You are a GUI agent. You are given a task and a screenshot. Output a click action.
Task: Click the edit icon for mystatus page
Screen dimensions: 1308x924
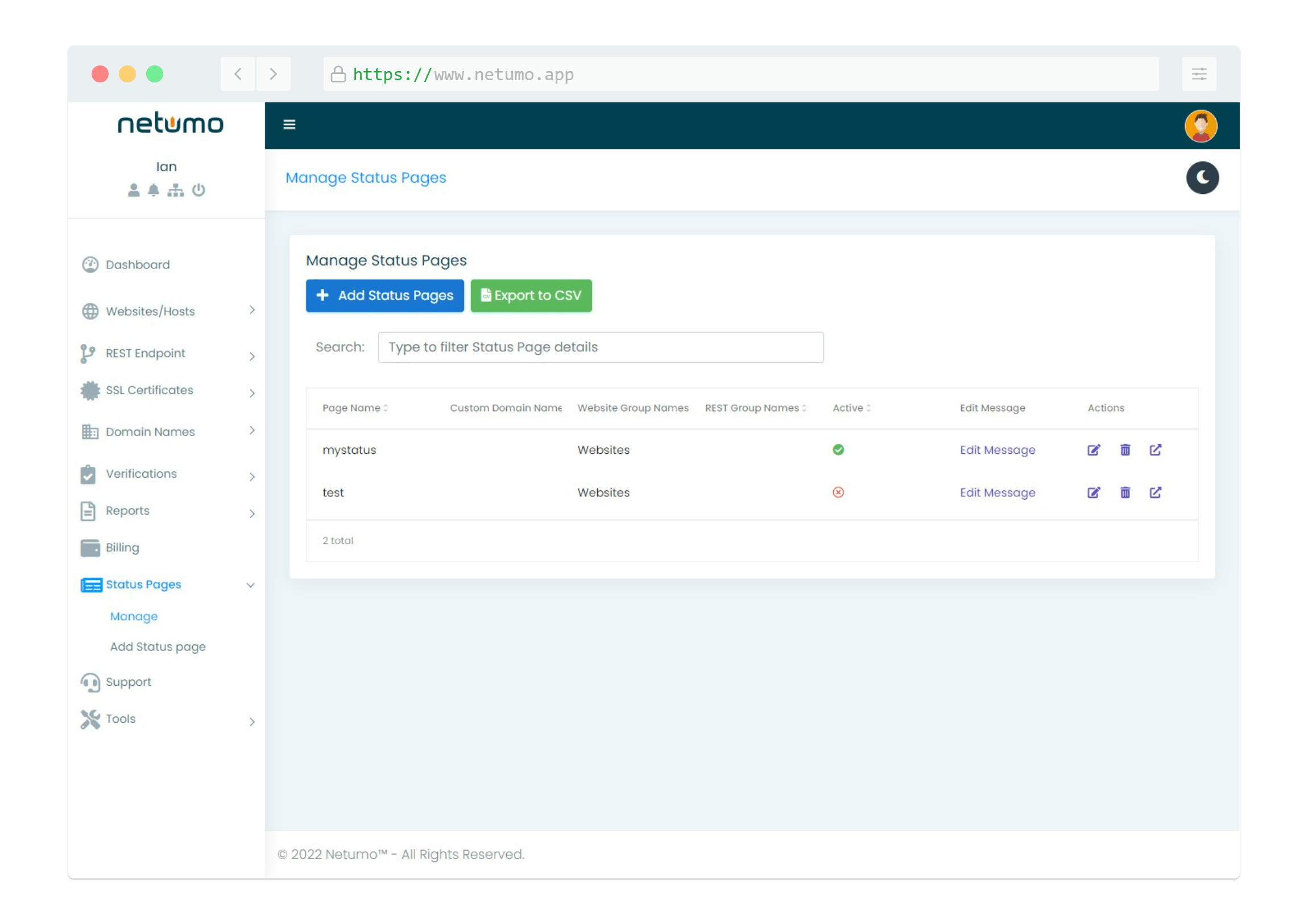click(1094, 450)
